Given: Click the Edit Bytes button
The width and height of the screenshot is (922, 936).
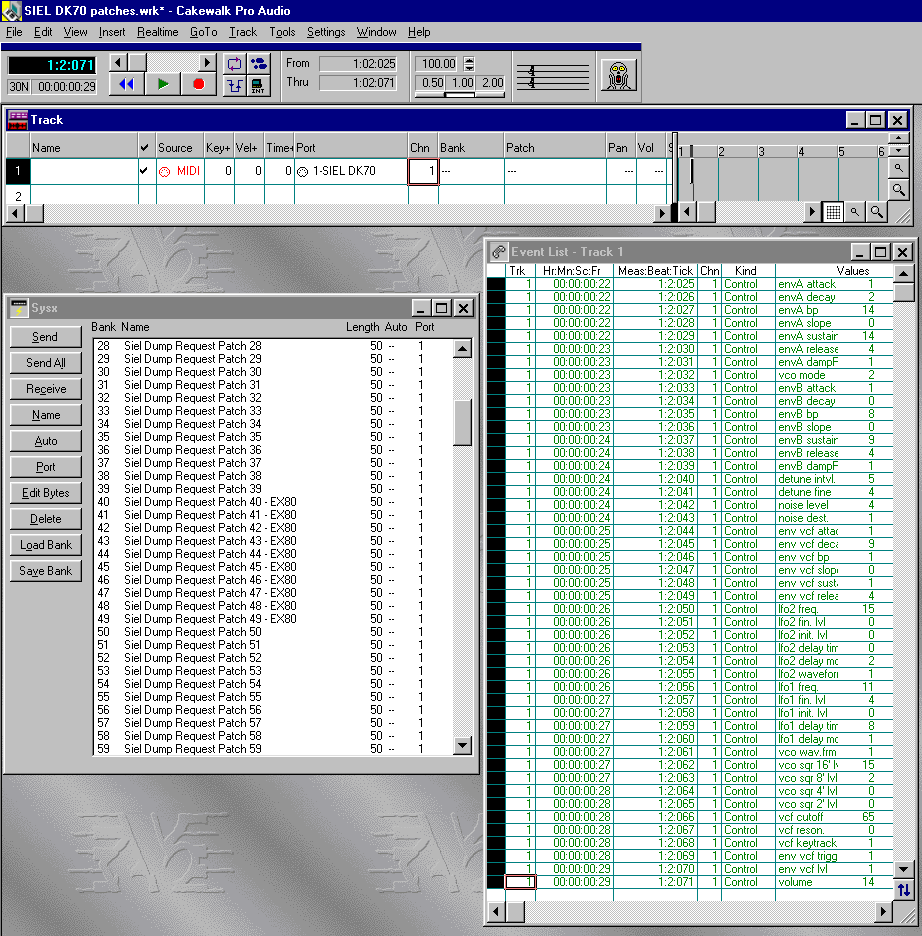Looking at the screenshot, I should (45, 493).
